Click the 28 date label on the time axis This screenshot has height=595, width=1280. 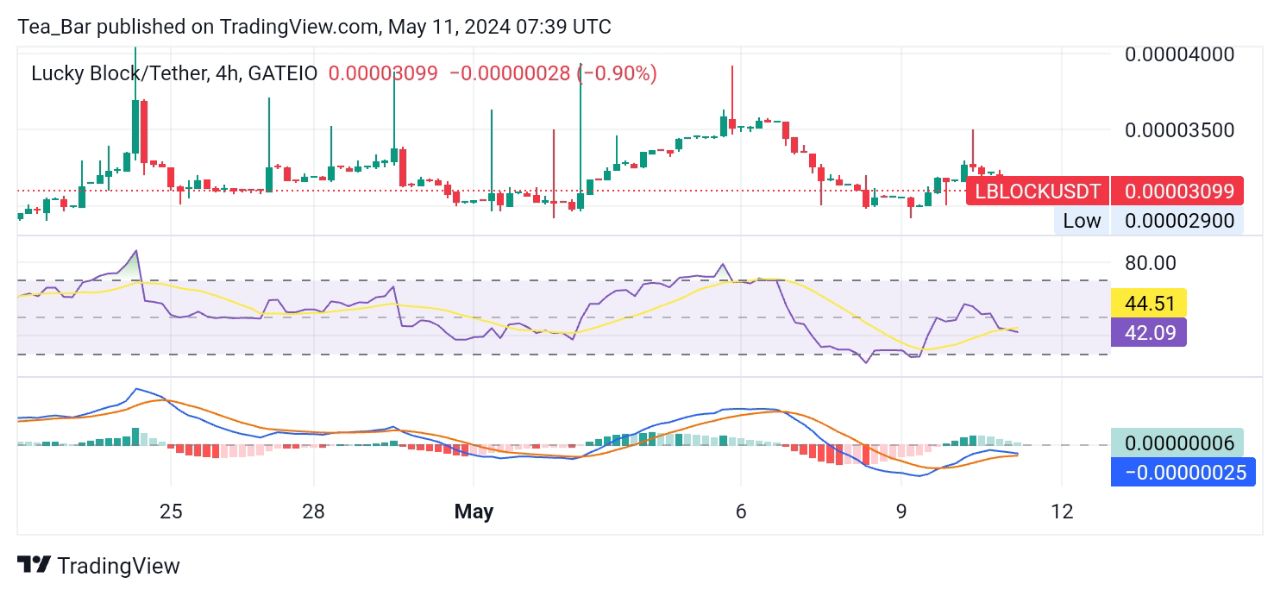point(314,512)
